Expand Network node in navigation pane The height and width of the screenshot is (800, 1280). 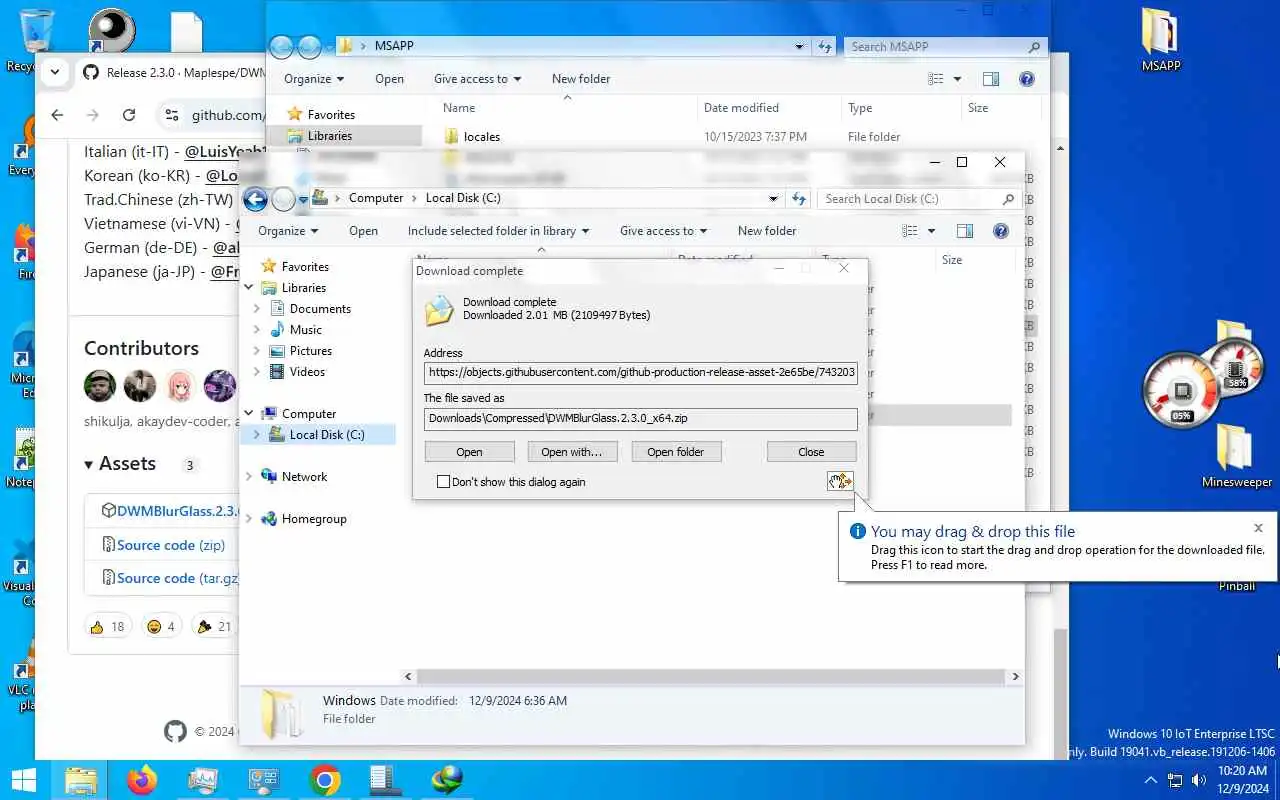point(249,477)
